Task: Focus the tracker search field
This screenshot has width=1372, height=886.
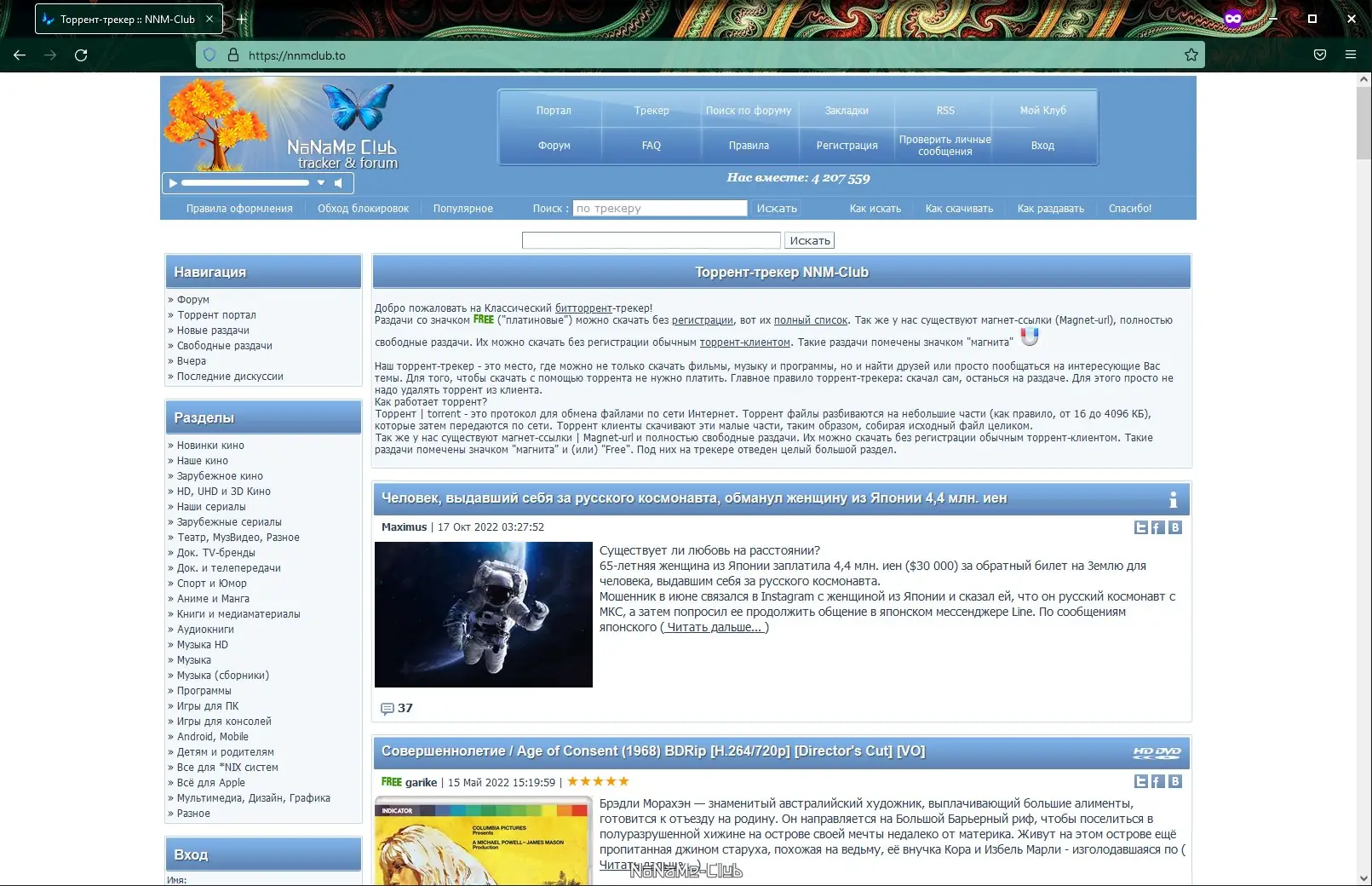Action: click(660, 209)
